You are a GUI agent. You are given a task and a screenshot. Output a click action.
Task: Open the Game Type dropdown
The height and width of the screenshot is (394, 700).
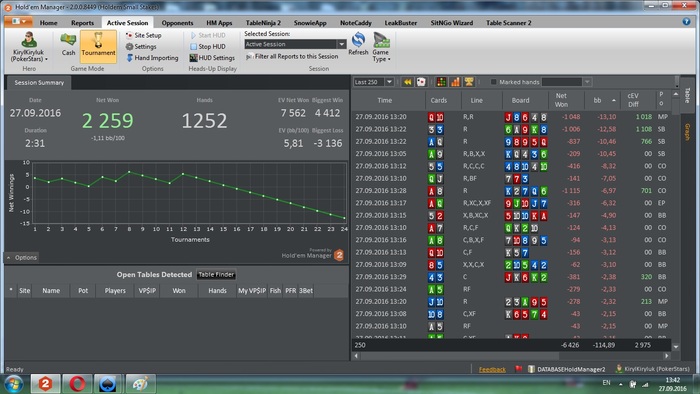(x=381, y=47)
